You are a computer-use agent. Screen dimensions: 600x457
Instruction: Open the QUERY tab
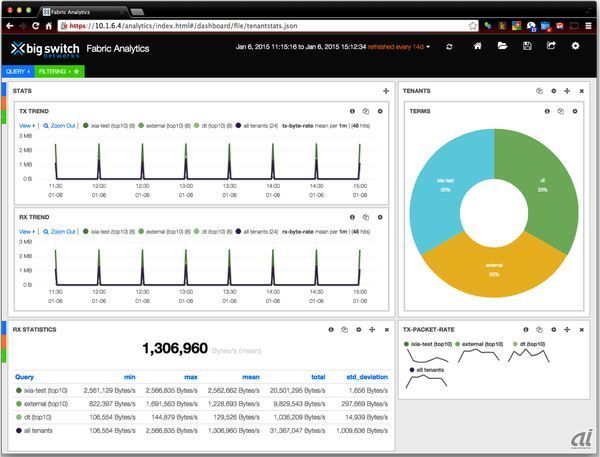click(16, 72)
